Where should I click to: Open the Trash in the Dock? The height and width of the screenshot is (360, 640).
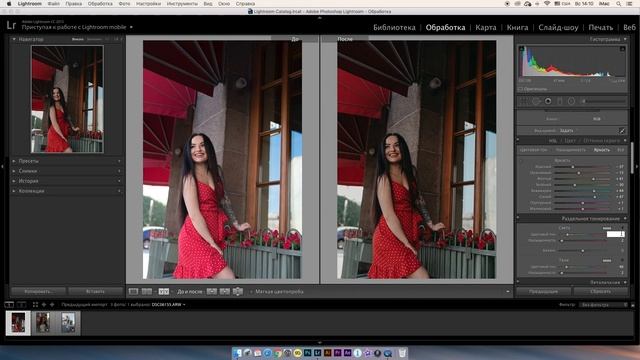tap(402, 353)
